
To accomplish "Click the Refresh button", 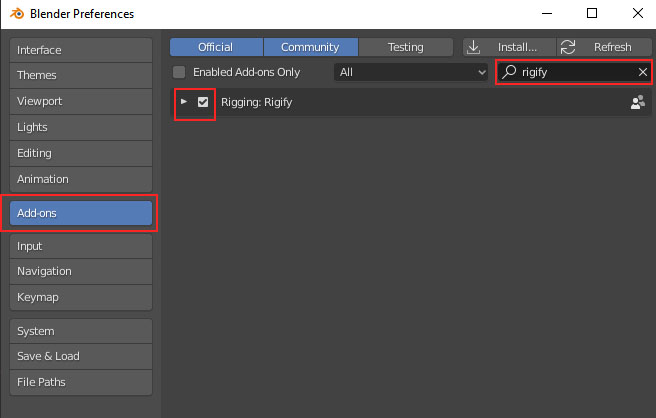I will point(604,47).
